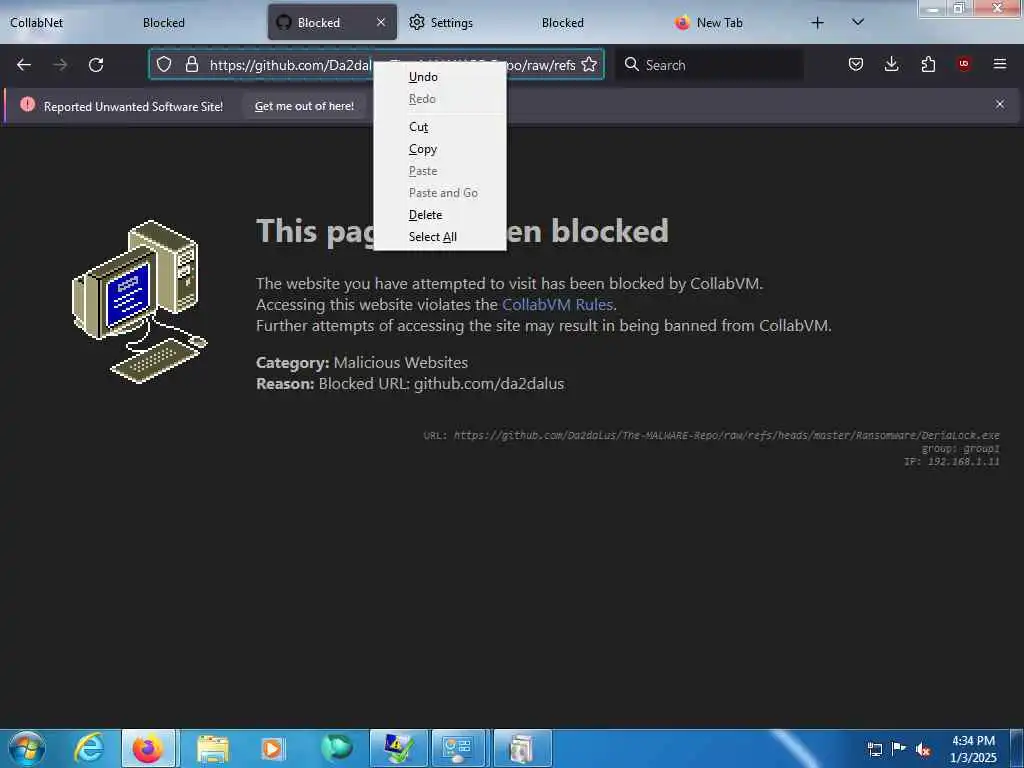
Task: Open the clock showing 4:34 PM
Action: coord(973,749)
